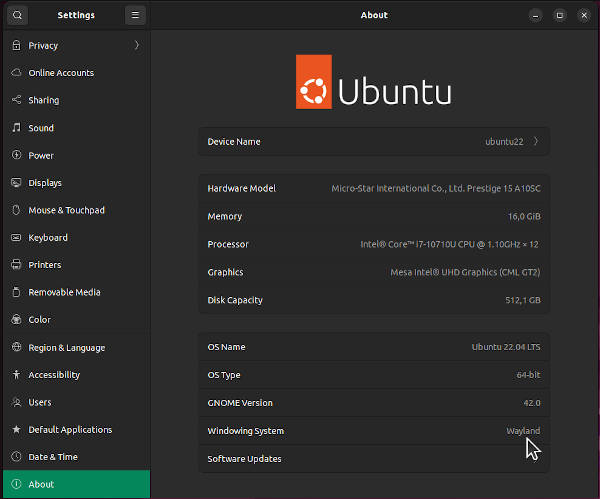
Task: Open the hamburger menu in Settings header
Action: click(x=135, y=15)
